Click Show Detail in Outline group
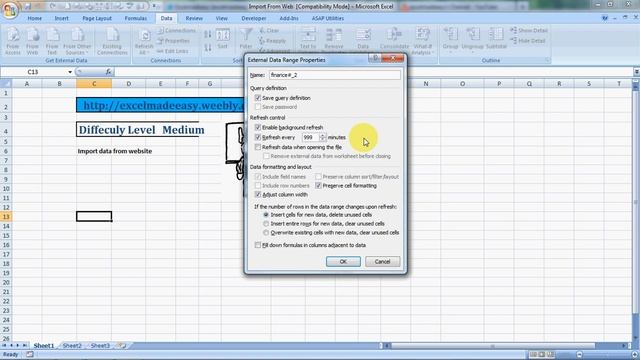Screen dimensions: 640x360 pos(529,31)
